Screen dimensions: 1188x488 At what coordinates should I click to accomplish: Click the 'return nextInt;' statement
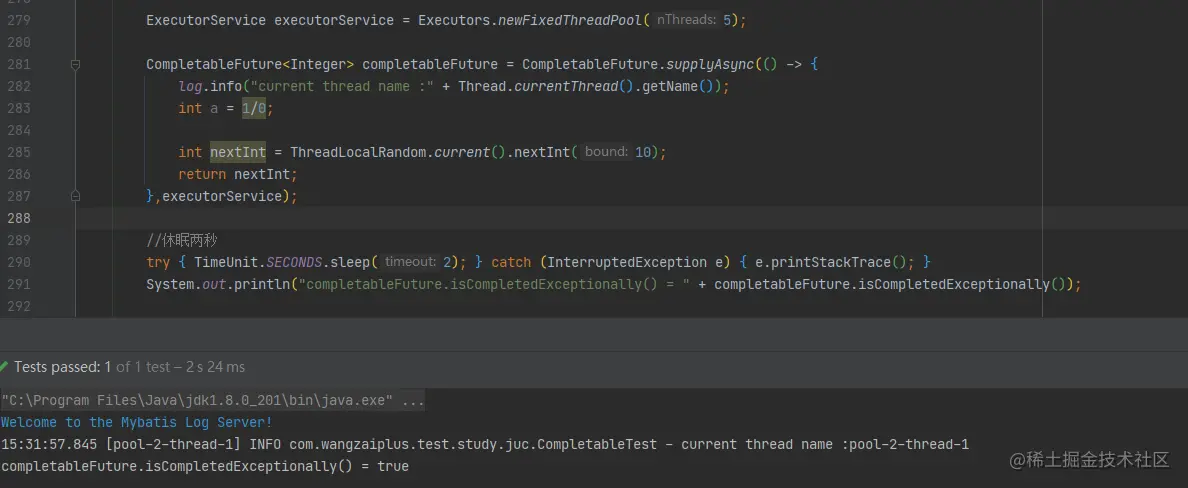[x=238, y=174]
